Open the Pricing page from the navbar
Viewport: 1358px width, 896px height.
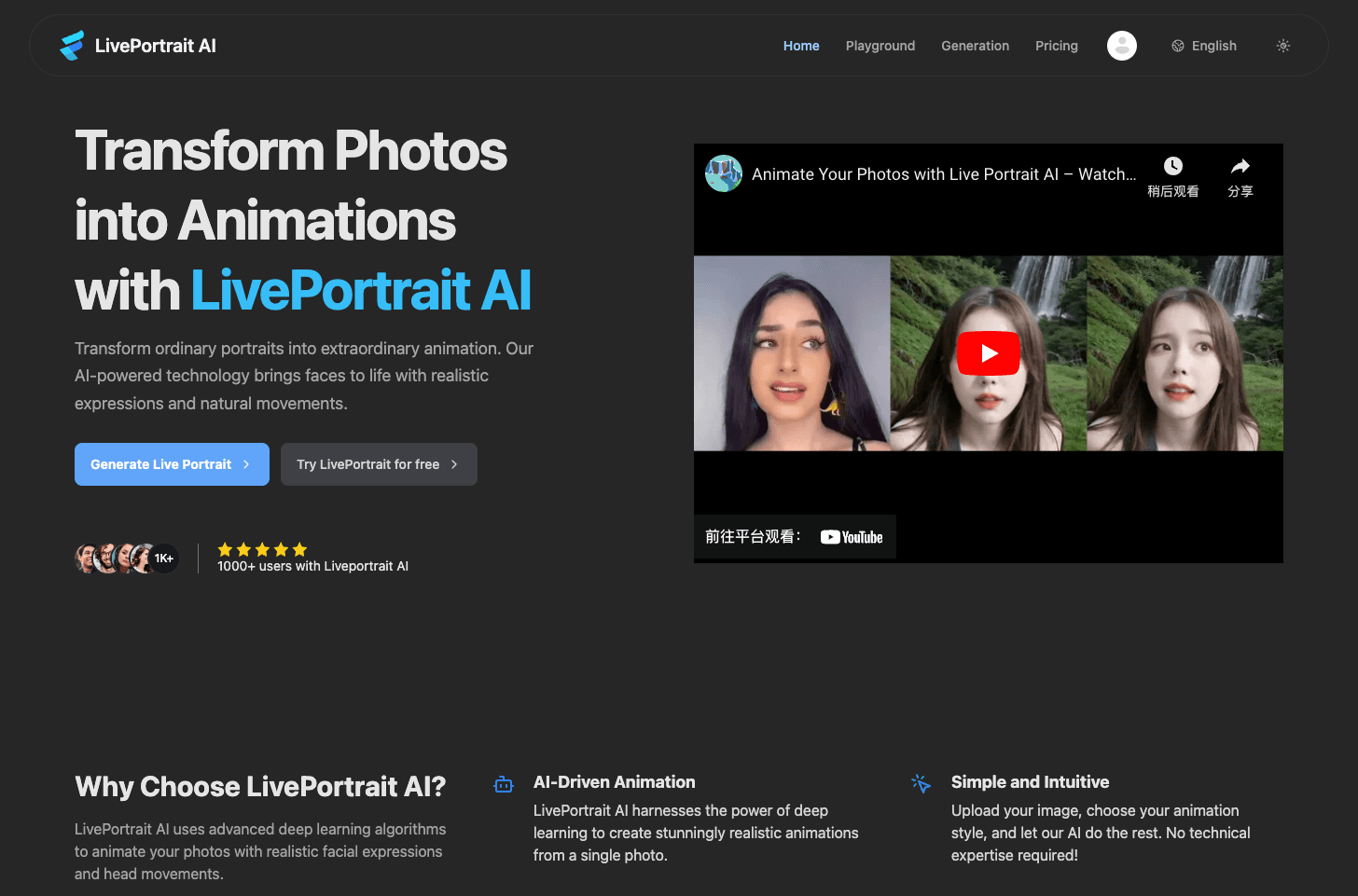coord(1057,45)
